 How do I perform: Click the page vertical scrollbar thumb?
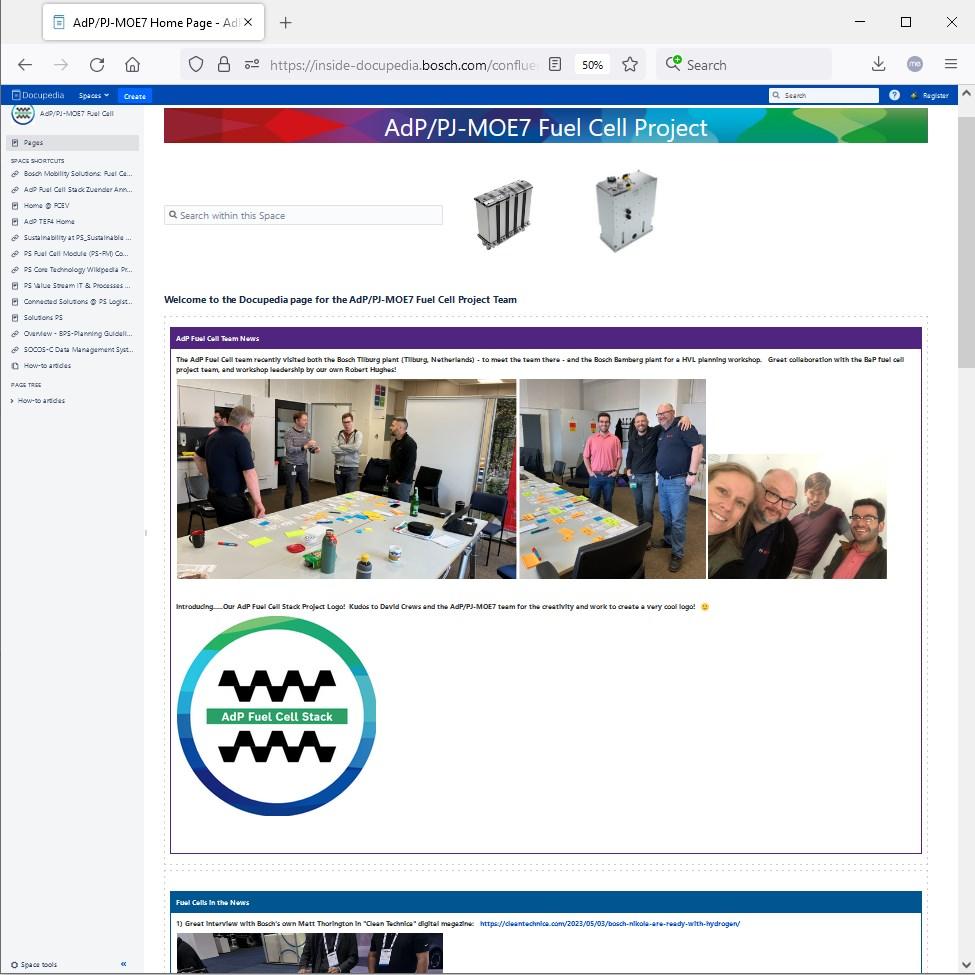[x=966, y=243]
